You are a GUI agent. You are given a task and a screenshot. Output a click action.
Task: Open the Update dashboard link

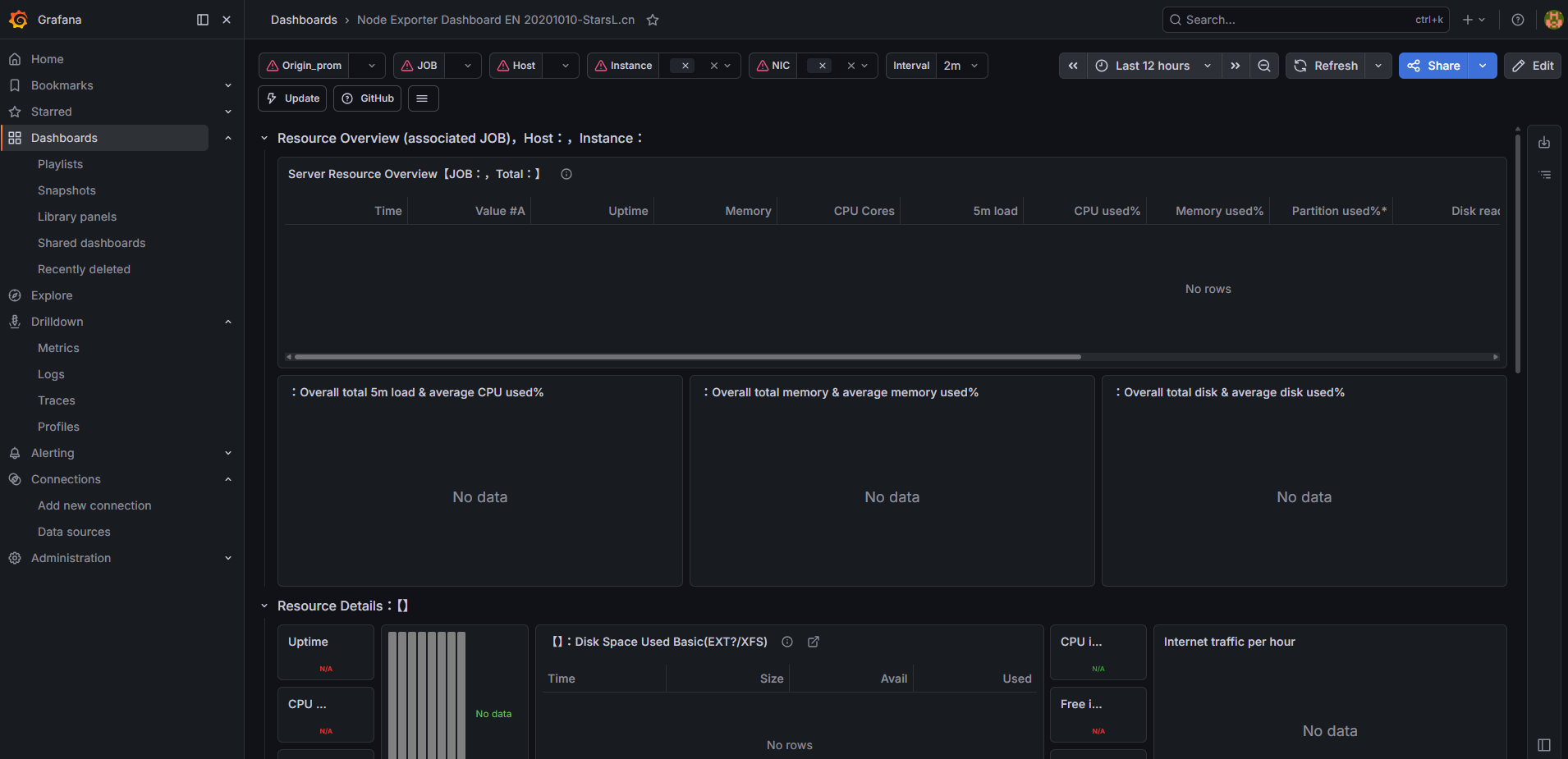coord(292,98)
